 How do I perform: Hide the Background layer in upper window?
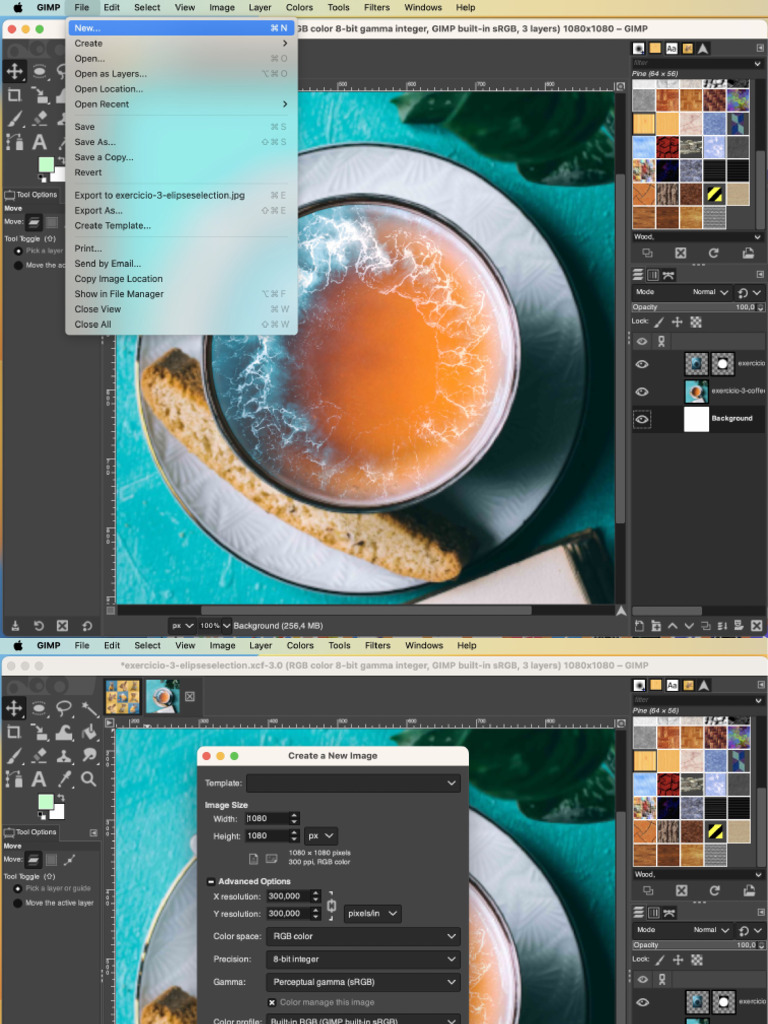[x=642, y=419]
